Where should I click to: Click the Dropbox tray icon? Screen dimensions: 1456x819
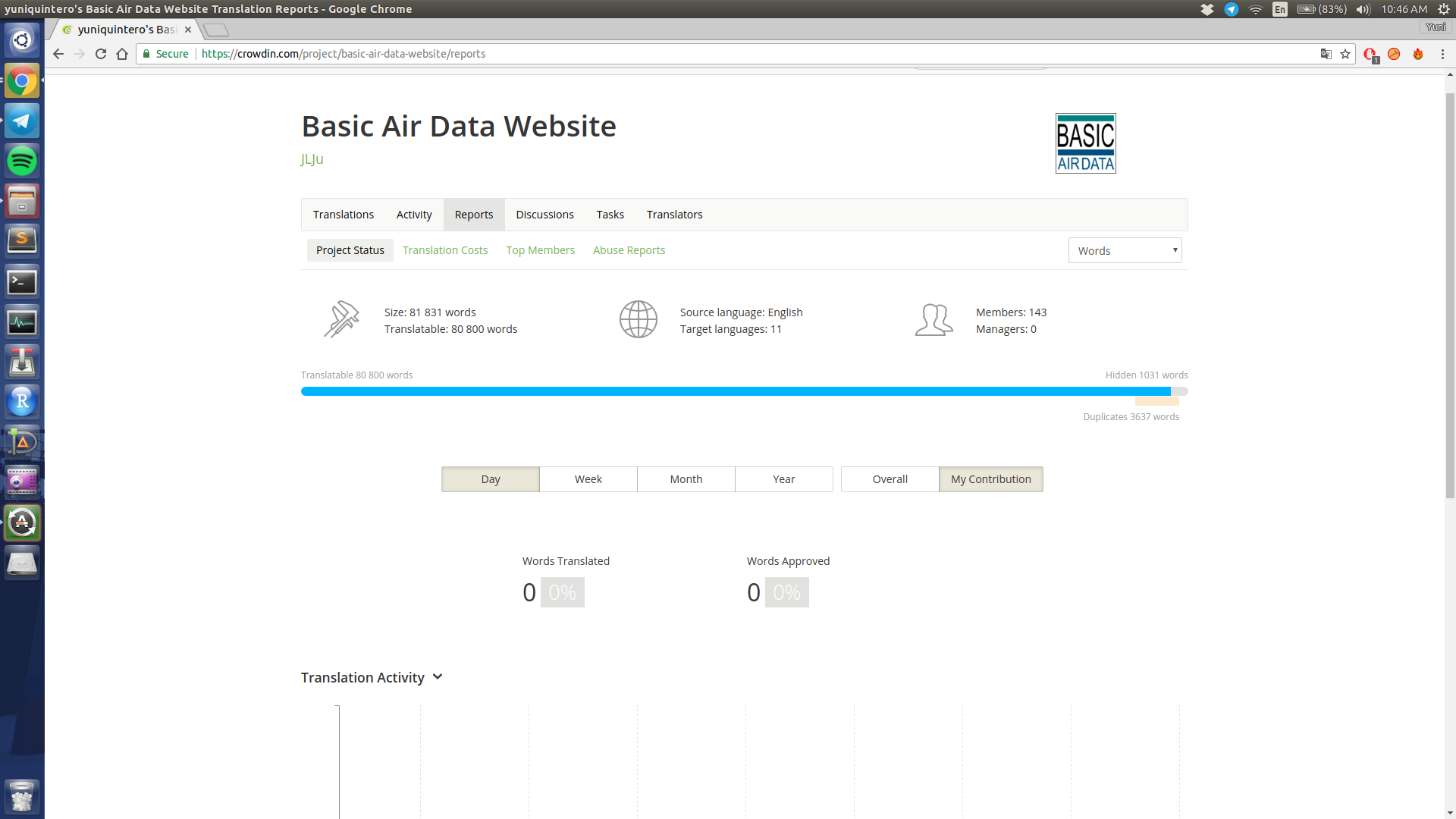point(1207,9)
